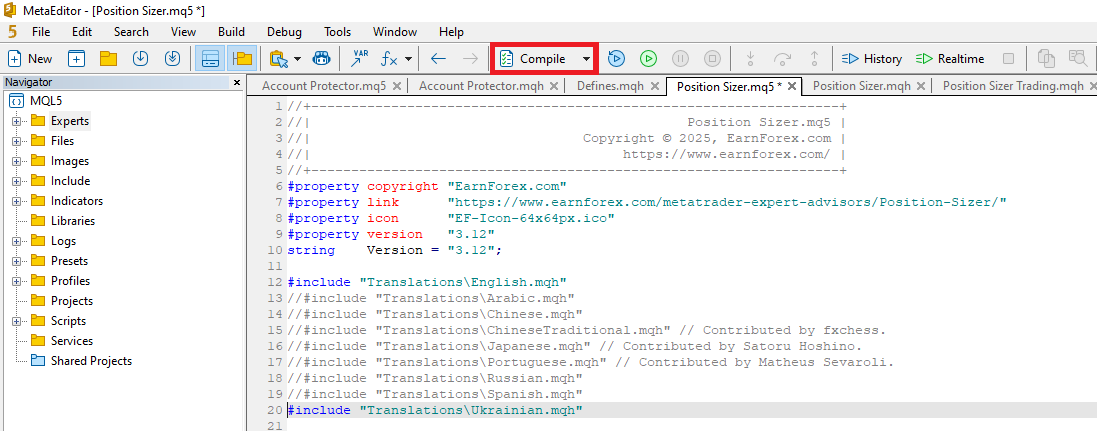
Task: Close the Navigator panel
Action: click(236, 82)
